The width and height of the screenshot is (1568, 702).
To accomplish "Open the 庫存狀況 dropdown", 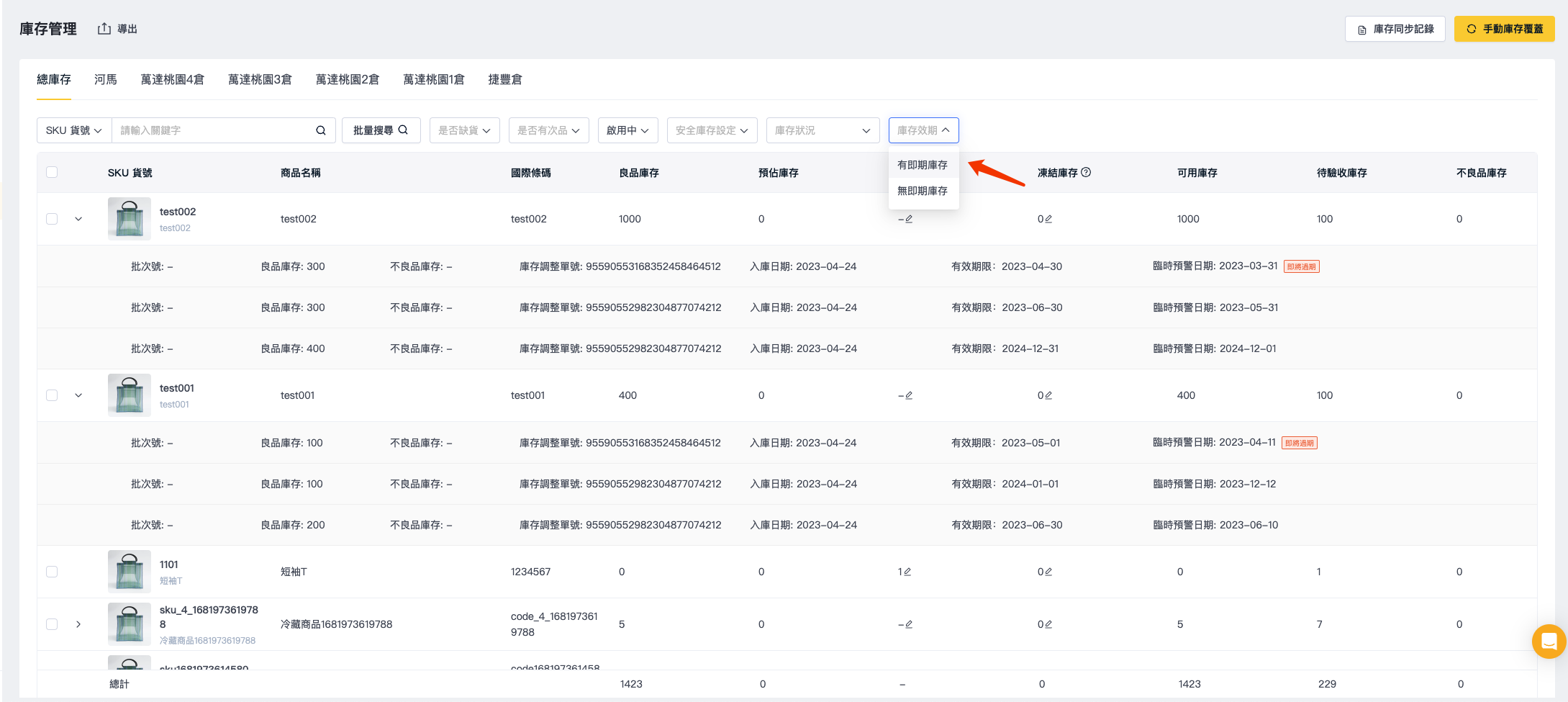I will [823, 130].
